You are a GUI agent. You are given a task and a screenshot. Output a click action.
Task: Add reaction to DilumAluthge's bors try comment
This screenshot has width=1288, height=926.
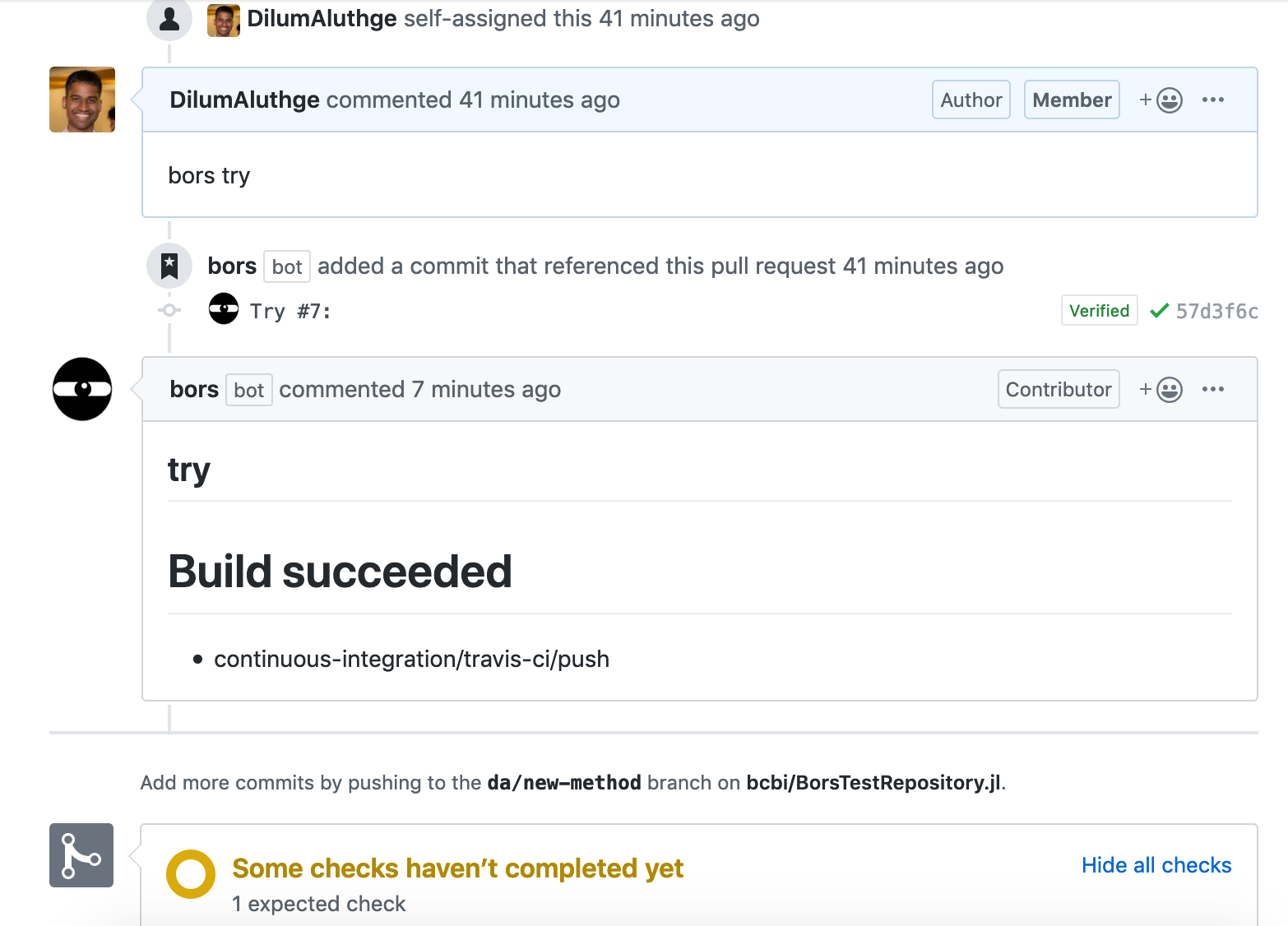tap(1161, 100)
